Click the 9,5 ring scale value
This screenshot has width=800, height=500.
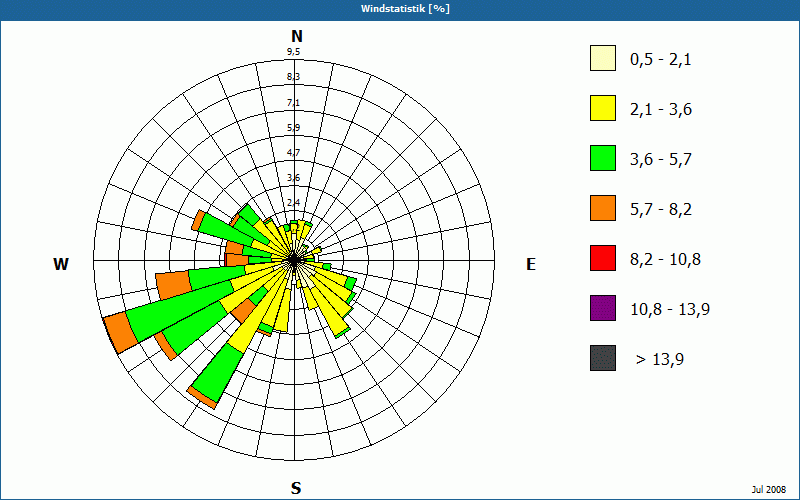pos(293,52)
